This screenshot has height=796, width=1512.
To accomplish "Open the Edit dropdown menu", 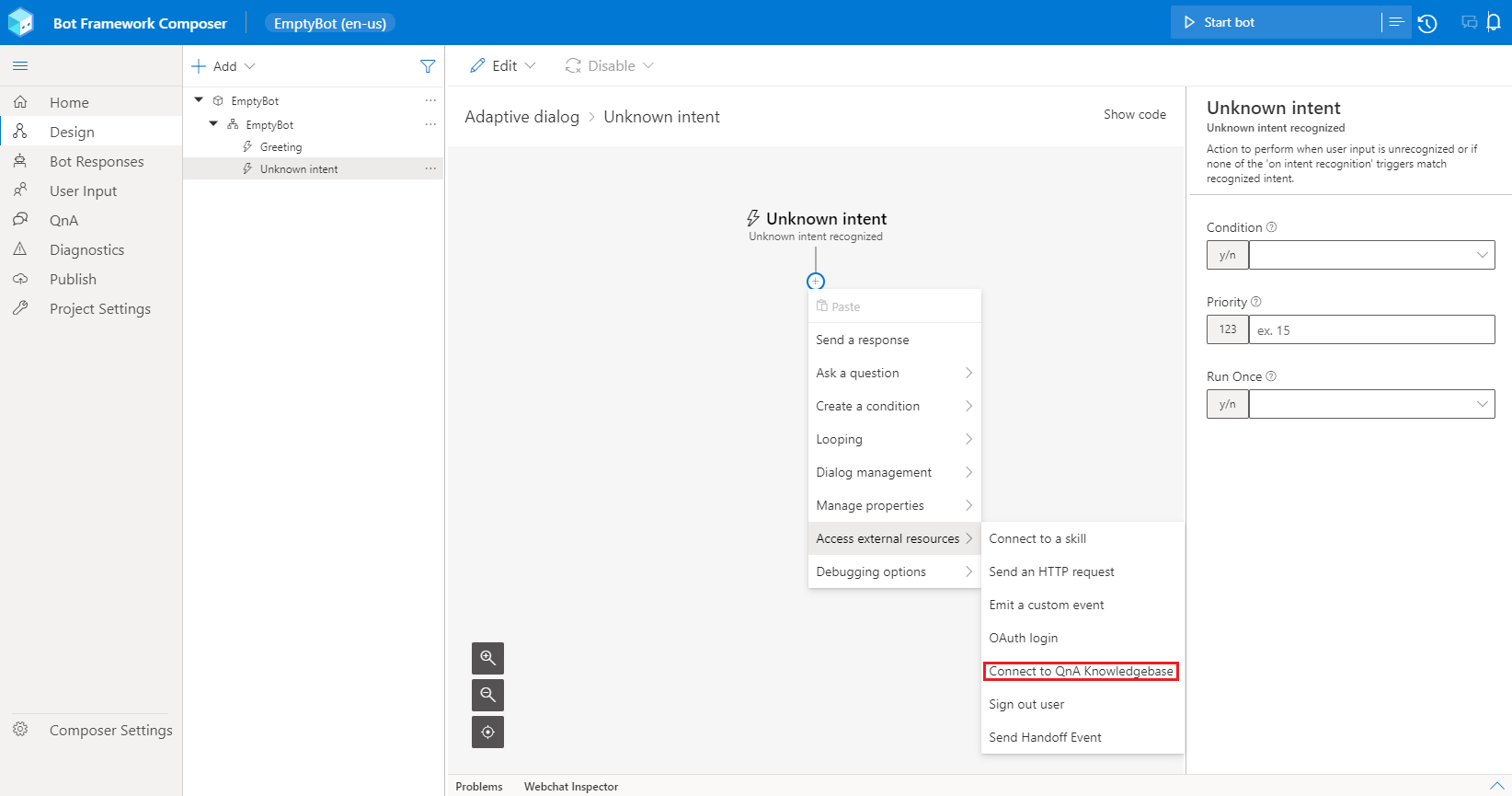I will pyautogui.click(x=503, y=66).
